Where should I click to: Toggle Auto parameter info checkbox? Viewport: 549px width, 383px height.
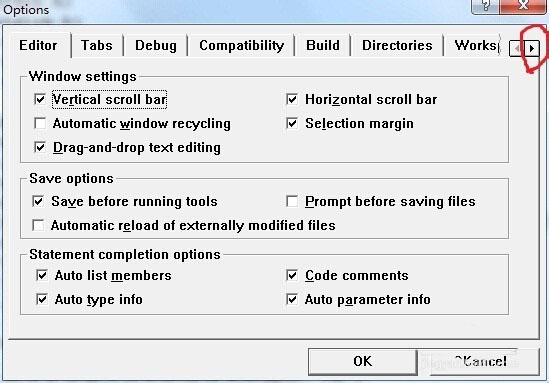292,299
